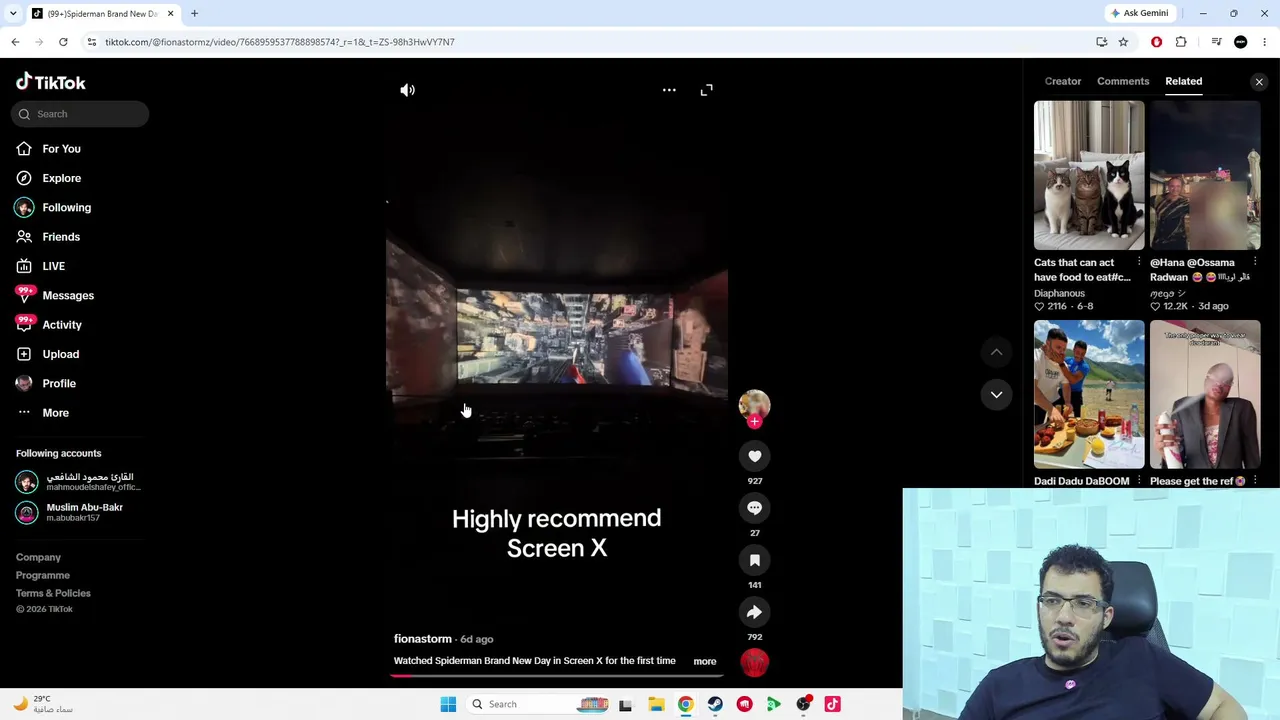Image resolution: width=1280 pixels, height=720 pixels.
Task: Open the Dadi Dadu DaBOOM video thumbnail
Action: (1089, 394)
